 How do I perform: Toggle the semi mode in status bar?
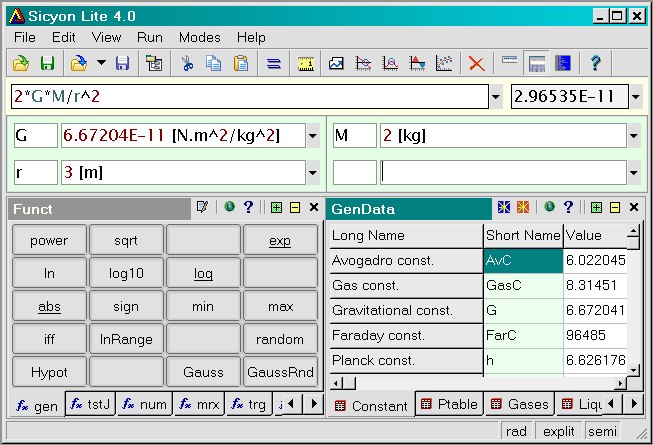pos(602,432)
